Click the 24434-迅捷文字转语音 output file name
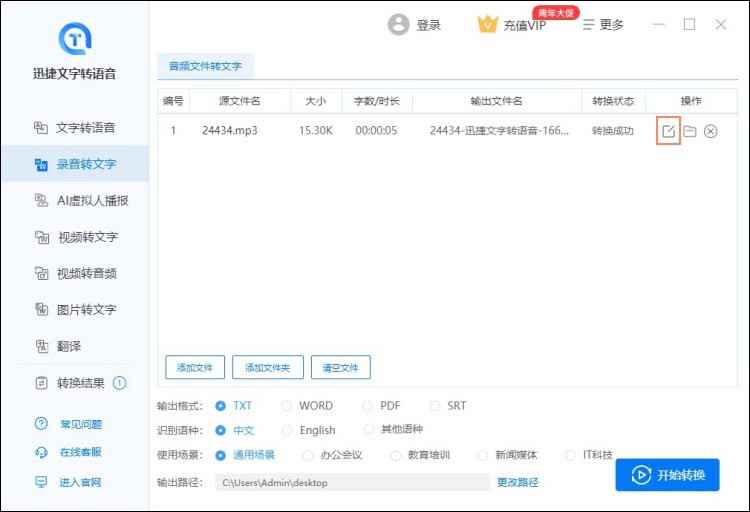Image resolution: width=750 pixels, height=512 pixels. coord(499,131)
